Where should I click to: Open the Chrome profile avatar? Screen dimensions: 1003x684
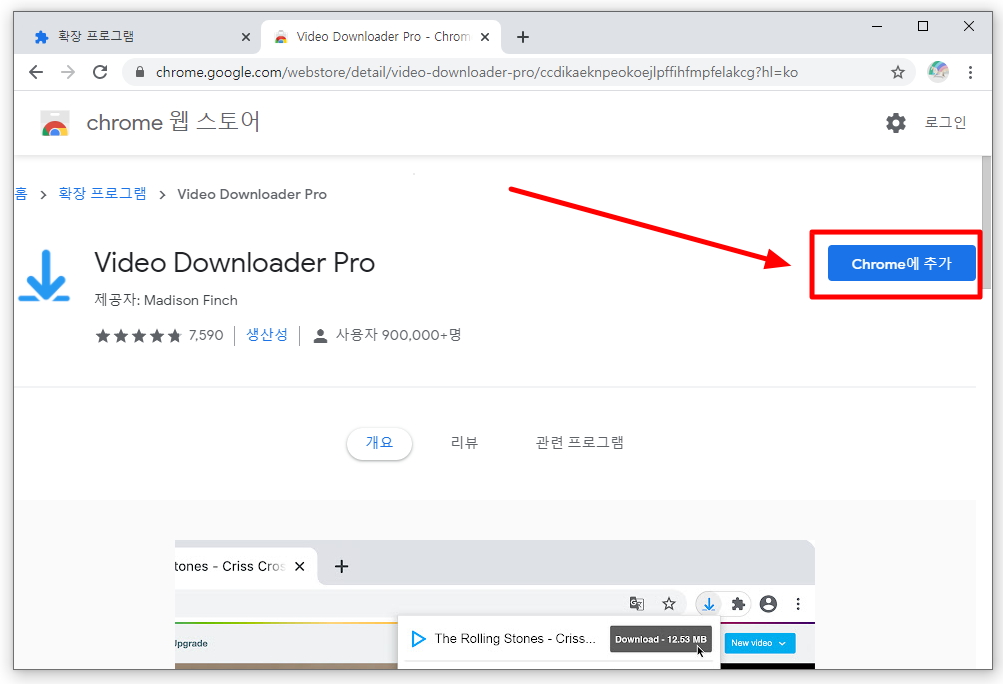pyautogui.click(x=938, y=72)
